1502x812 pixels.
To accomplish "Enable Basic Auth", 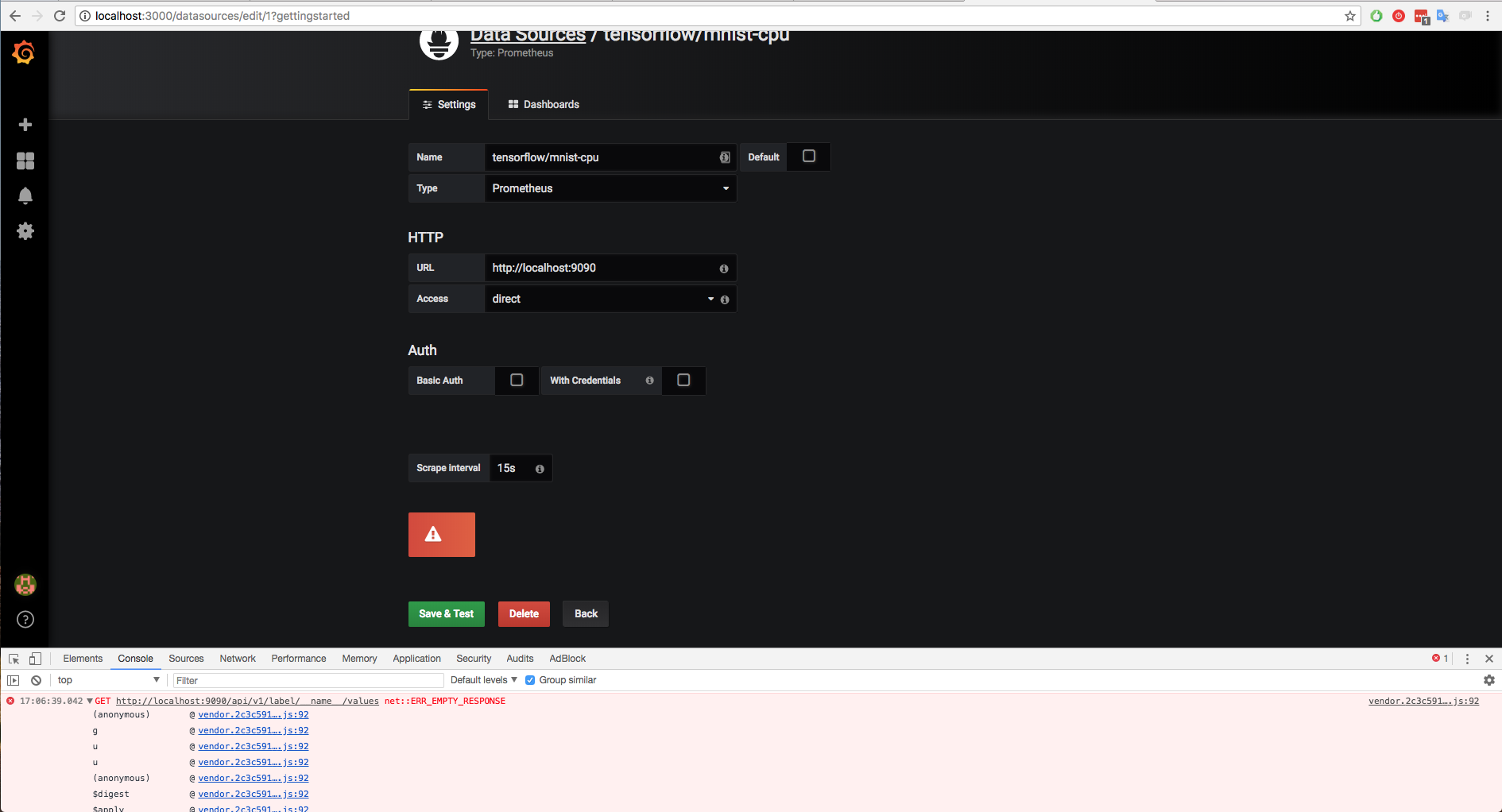I will [x=516, y=381].
